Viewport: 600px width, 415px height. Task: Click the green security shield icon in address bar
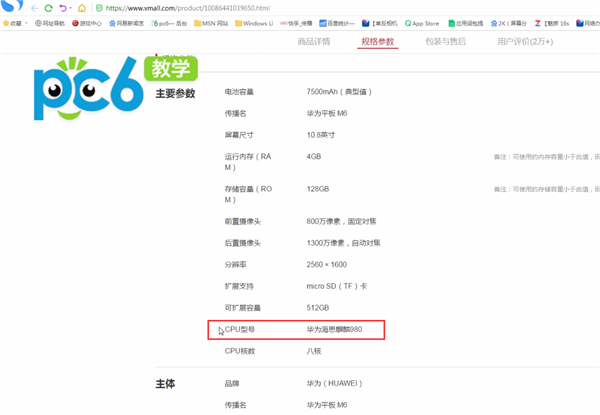click(x=99, y=8)
